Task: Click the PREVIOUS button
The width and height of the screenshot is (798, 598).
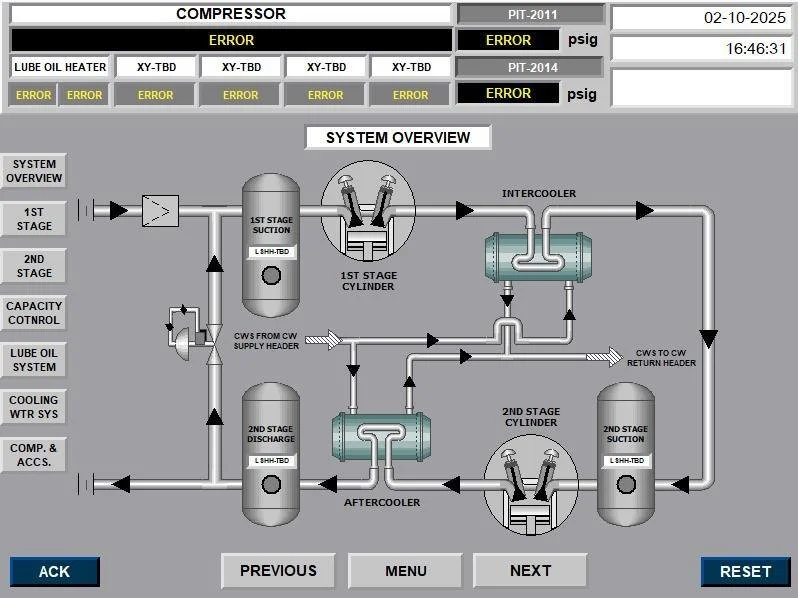Action: (x=278, y=571)
